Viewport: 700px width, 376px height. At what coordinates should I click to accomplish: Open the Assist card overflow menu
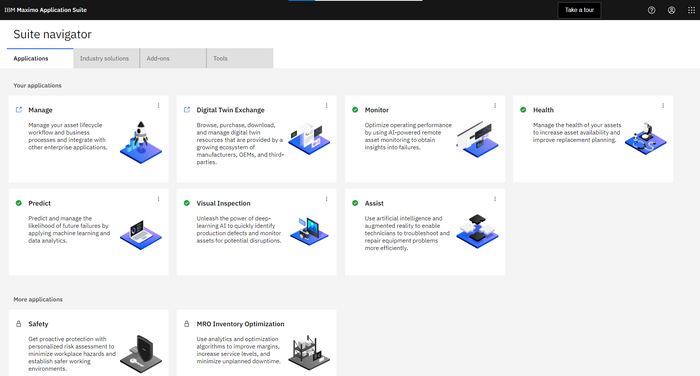495,199
